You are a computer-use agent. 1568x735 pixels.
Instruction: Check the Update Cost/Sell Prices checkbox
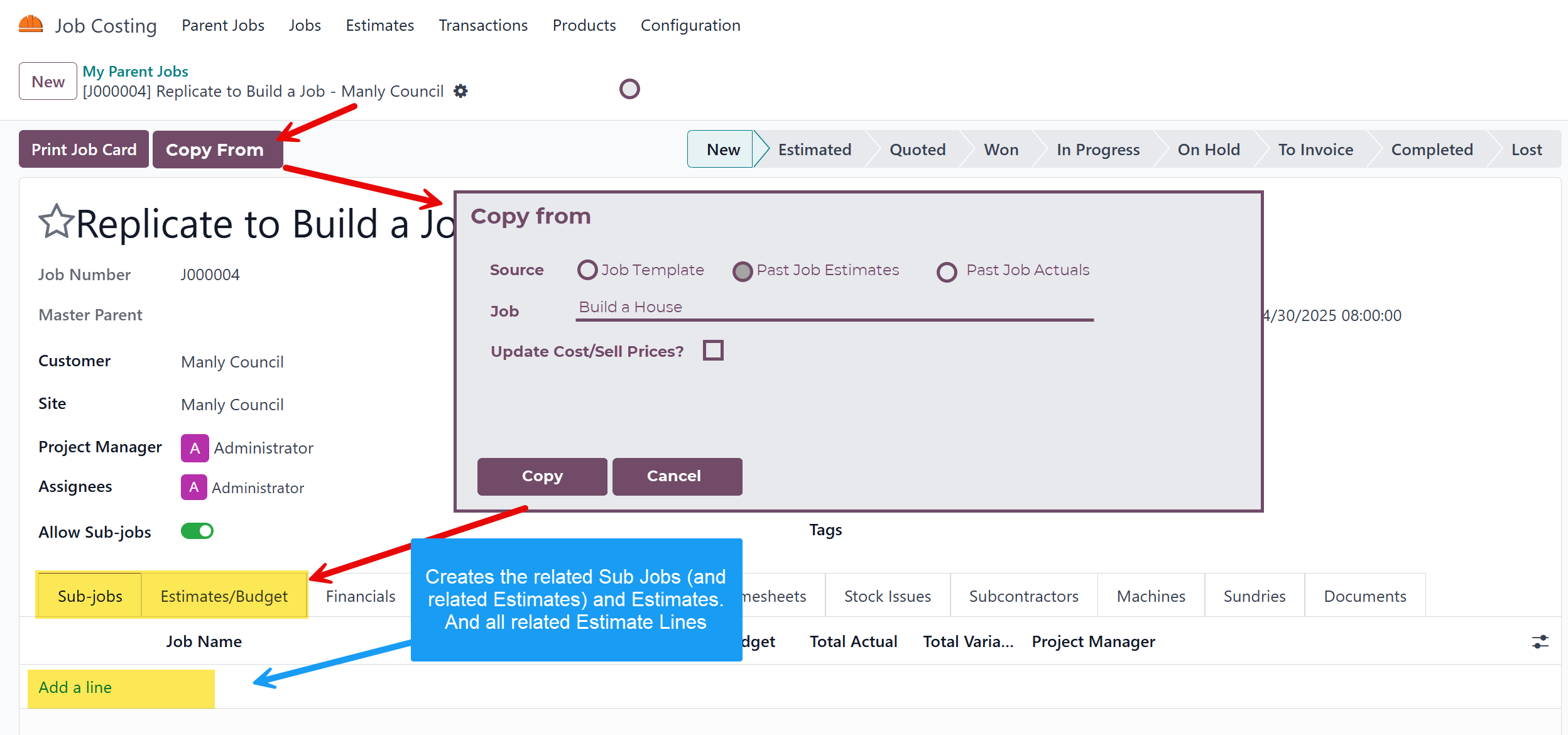pyautogui.click(x=713, y=351)
